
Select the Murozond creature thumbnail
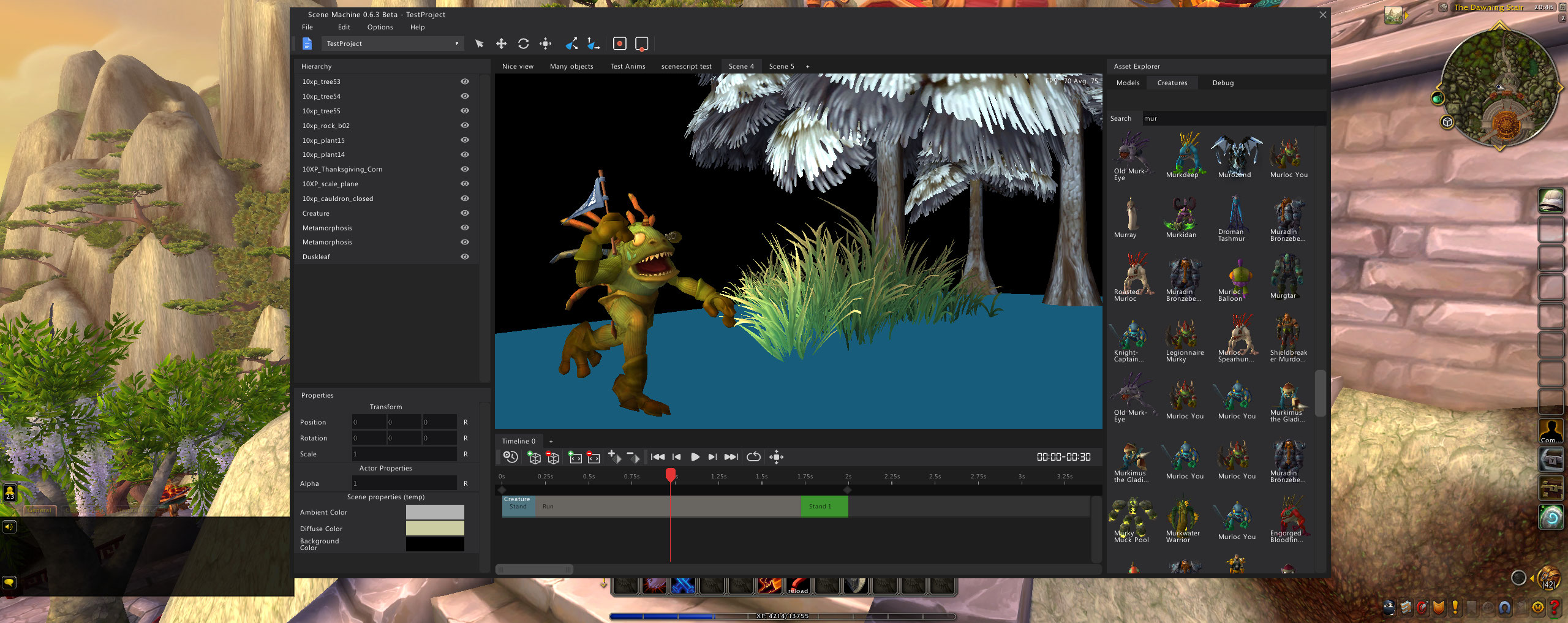[x=1236, y=156]
